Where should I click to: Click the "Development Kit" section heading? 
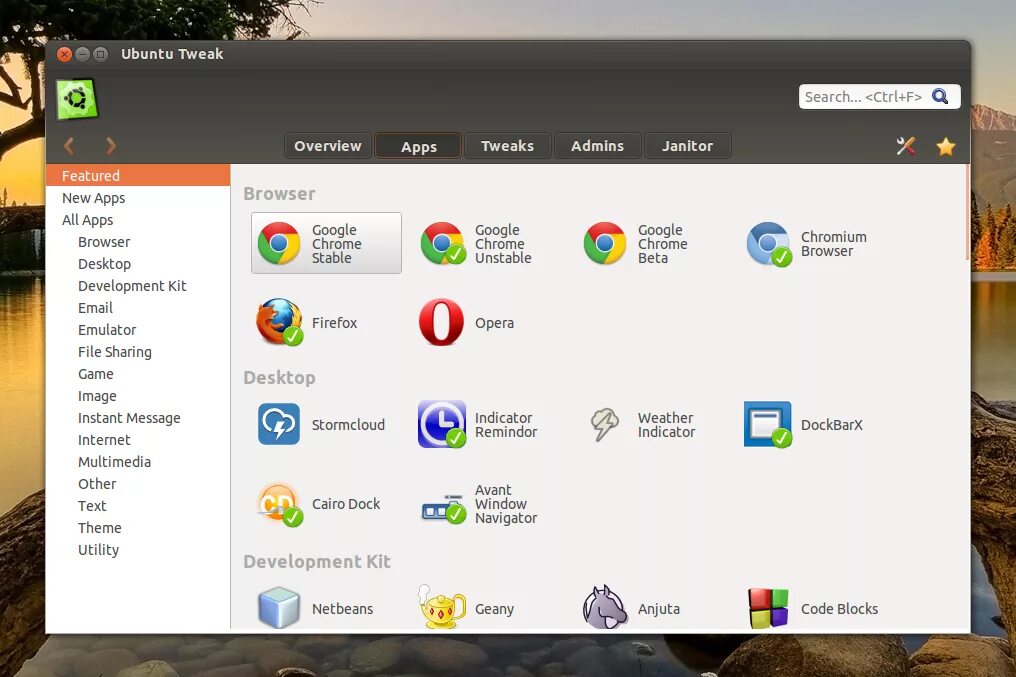coord(317,562)
